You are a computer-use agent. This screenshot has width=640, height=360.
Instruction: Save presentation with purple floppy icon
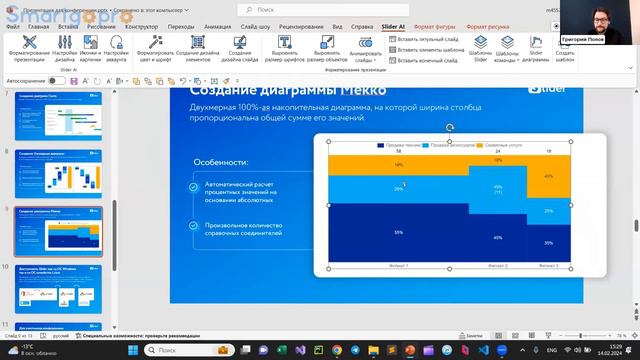click(74, 81)
